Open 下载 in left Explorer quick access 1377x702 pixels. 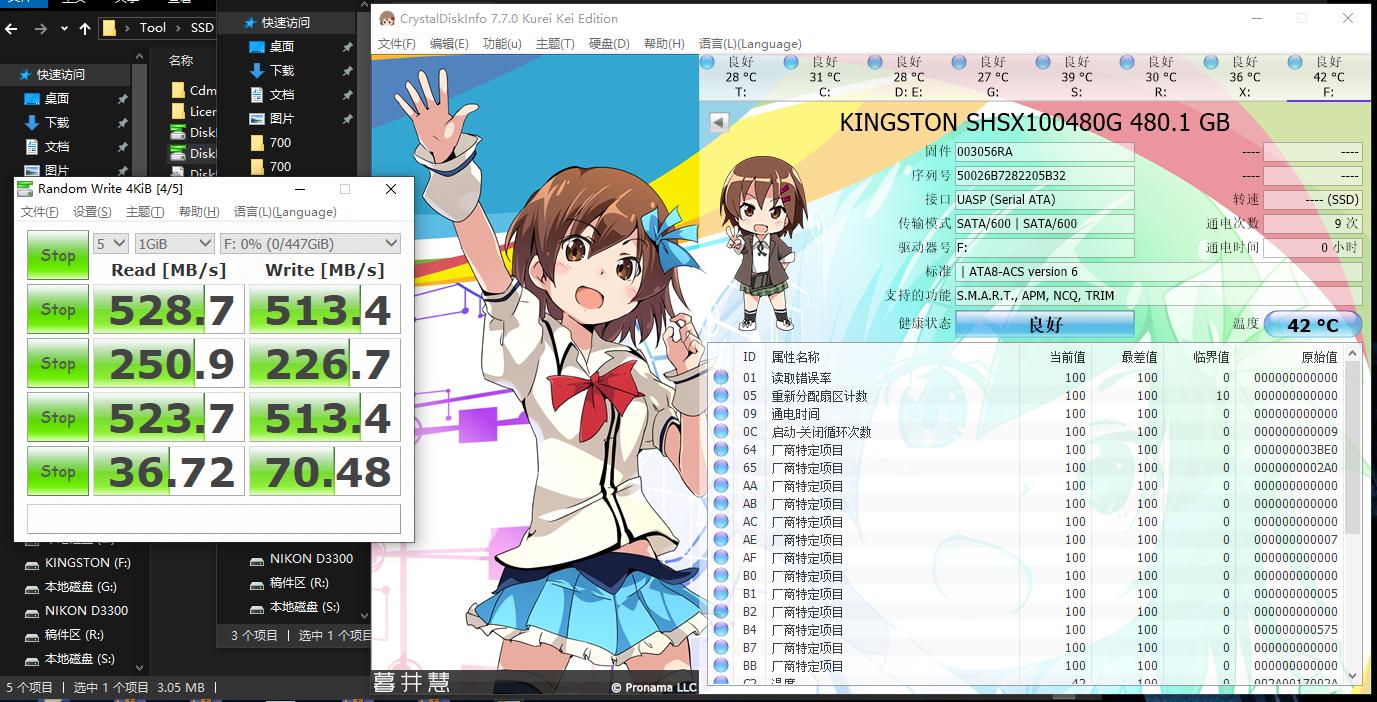tap(57, 123)
